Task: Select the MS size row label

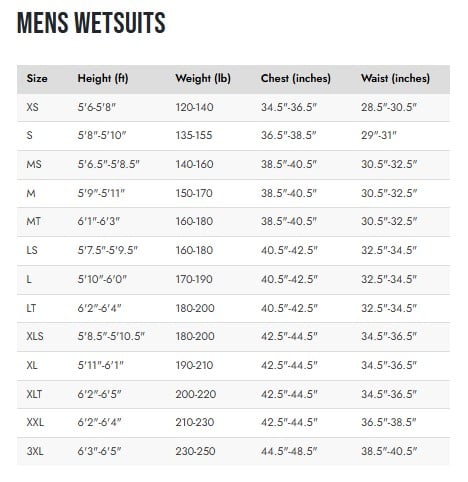Action: tap(34, 164)
